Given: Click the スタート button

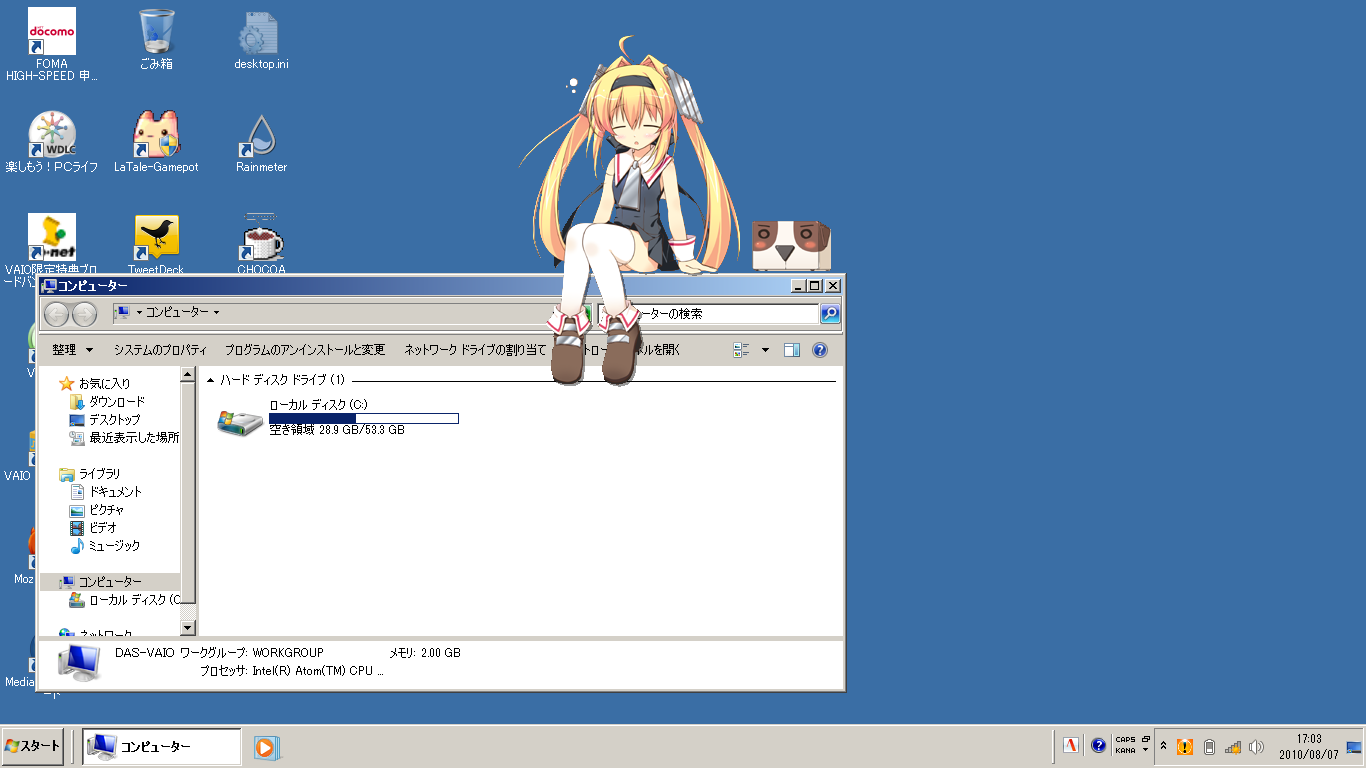Looking at the screenshot, I should (34, 746).
